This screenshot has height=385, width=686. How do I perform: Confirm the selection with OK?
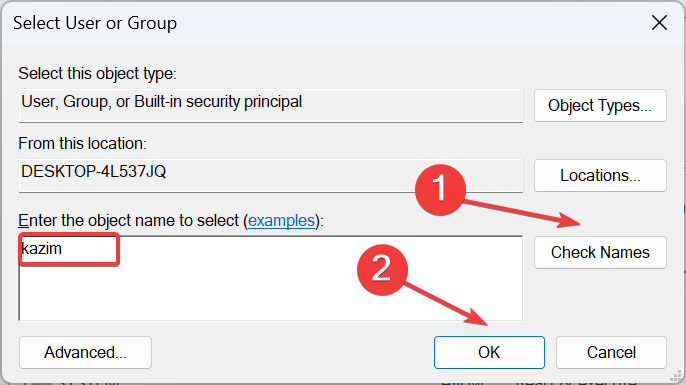pos(489,352)
